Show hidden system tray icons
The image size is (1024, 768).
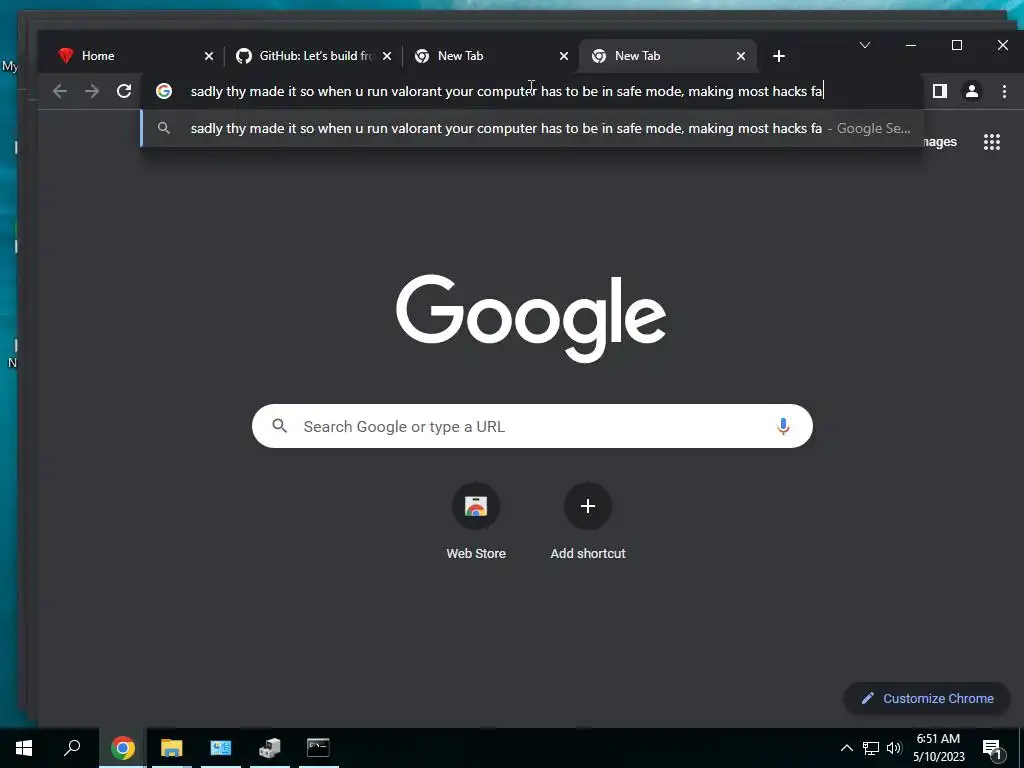click(x=846, y=748)
